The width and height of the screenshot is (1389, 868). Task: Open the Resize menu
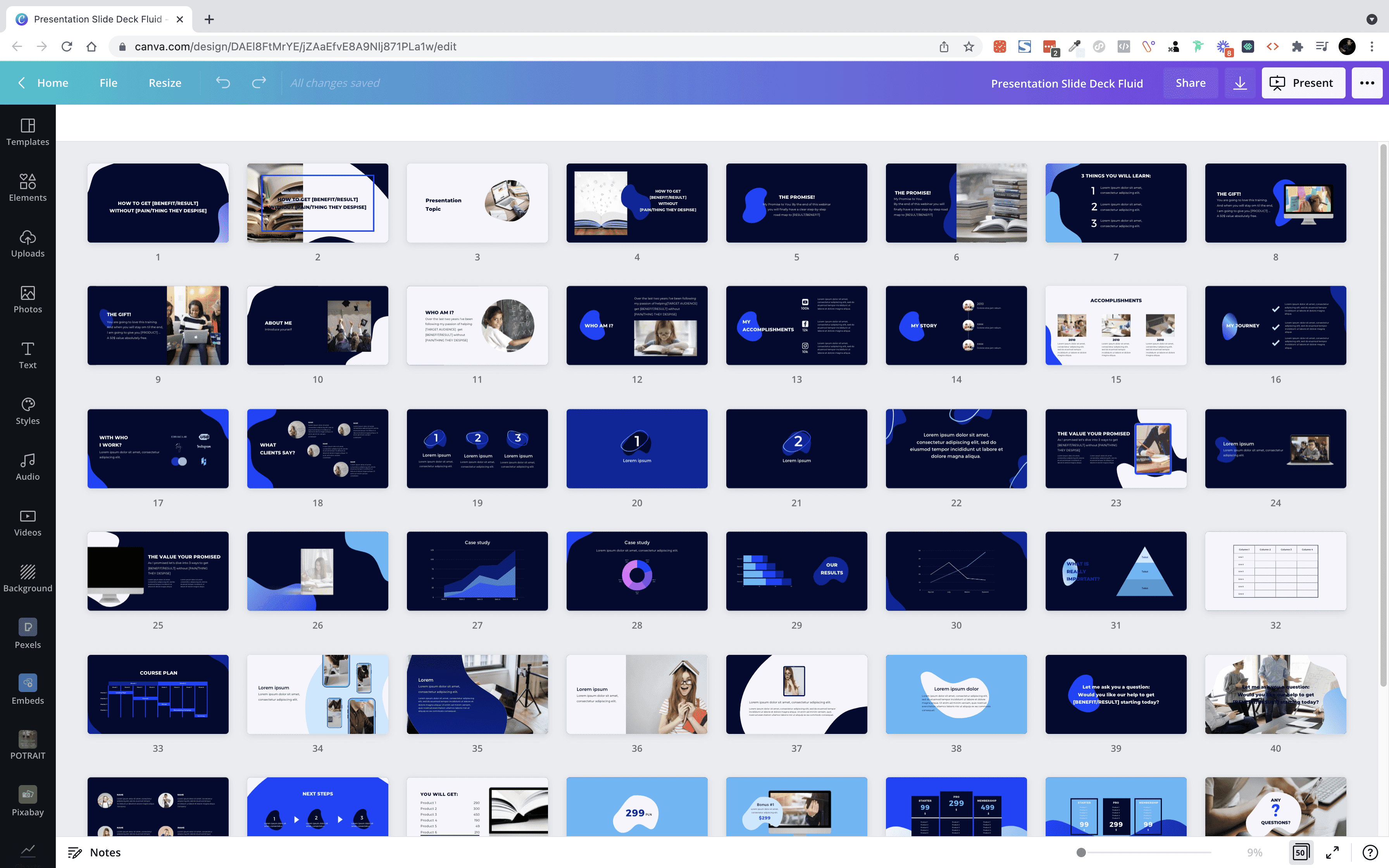[x=165, y=83]
